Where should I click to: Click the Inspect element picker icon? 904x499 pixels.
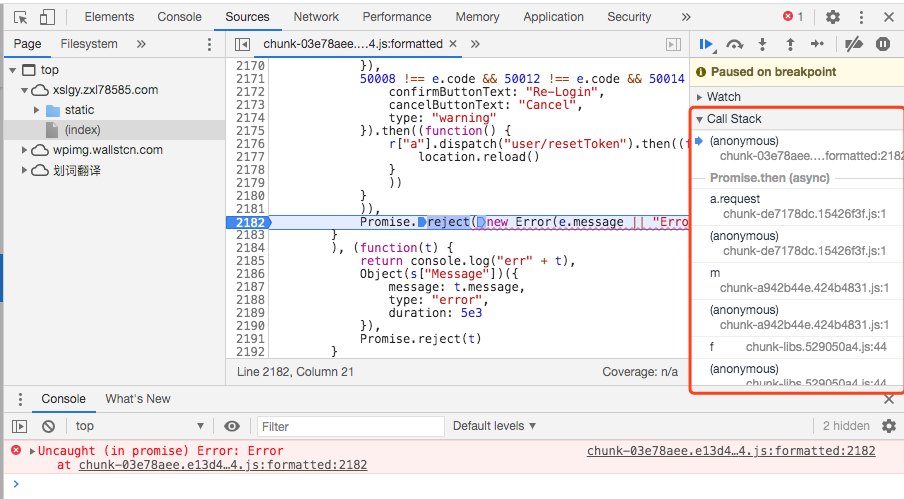coord(21,17)
